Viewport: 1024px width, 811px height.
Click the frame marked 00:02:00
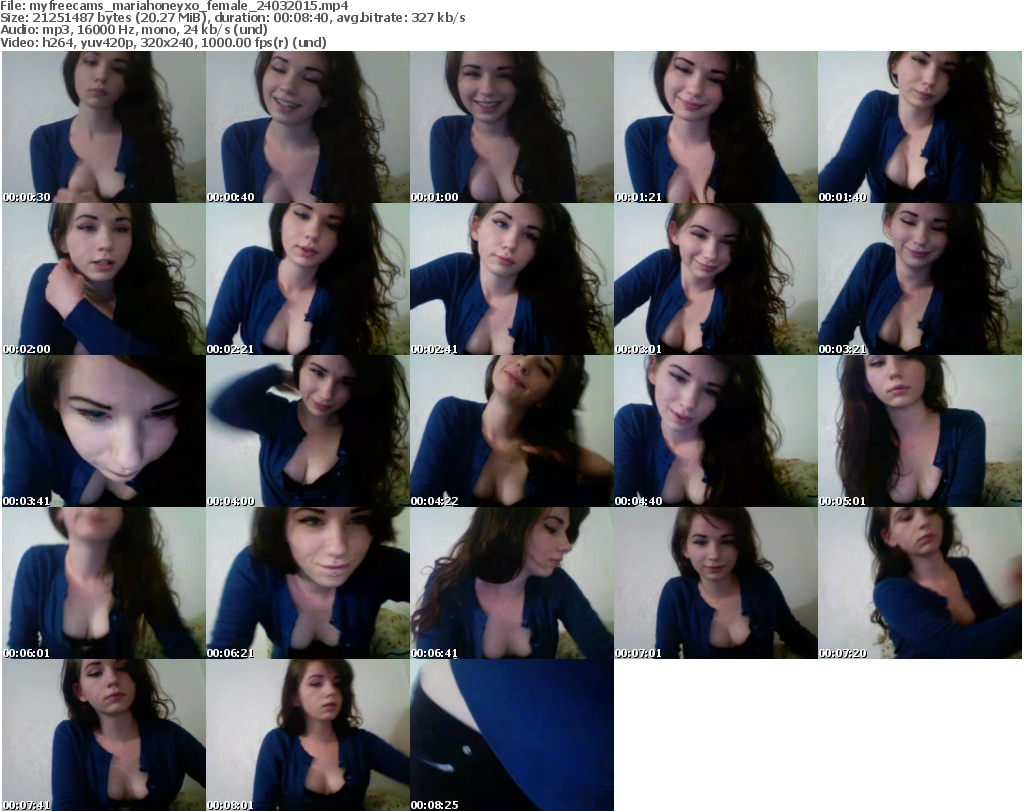pyautogui.click(x=104, y=279)
